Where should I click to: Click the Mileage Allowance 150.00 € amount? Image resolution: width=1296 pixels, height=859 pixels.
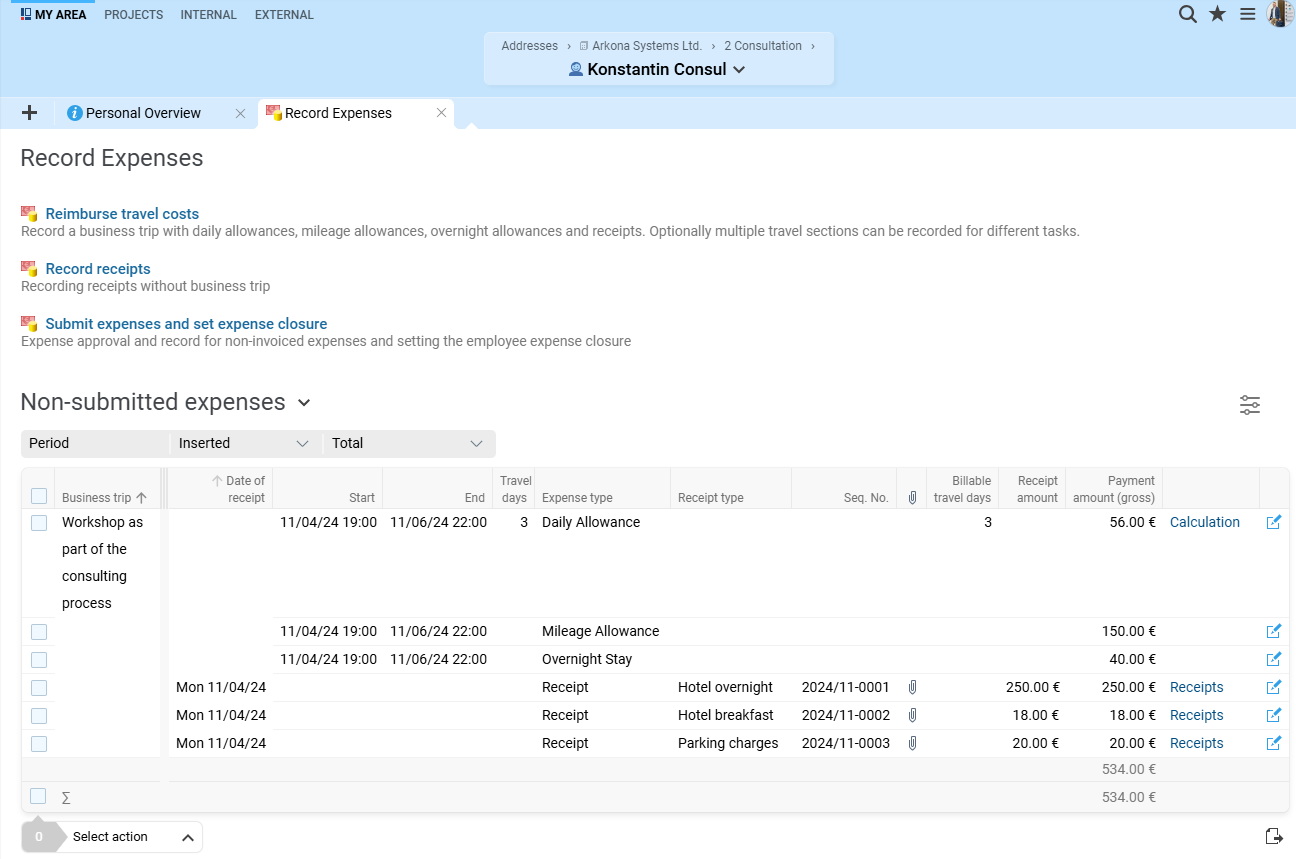pos(1128,631)
